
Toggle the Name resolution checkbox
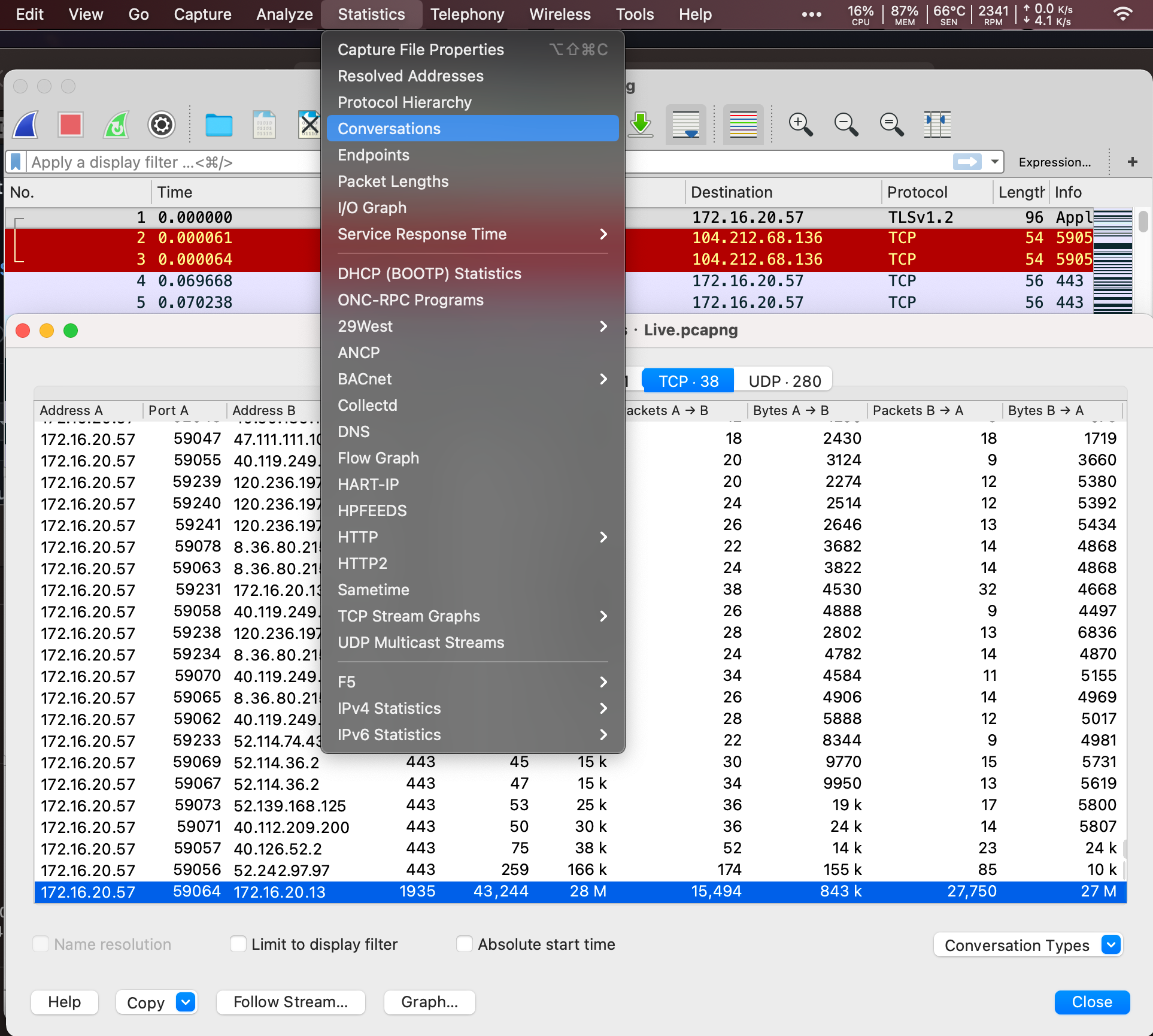(x=41, y=944)
